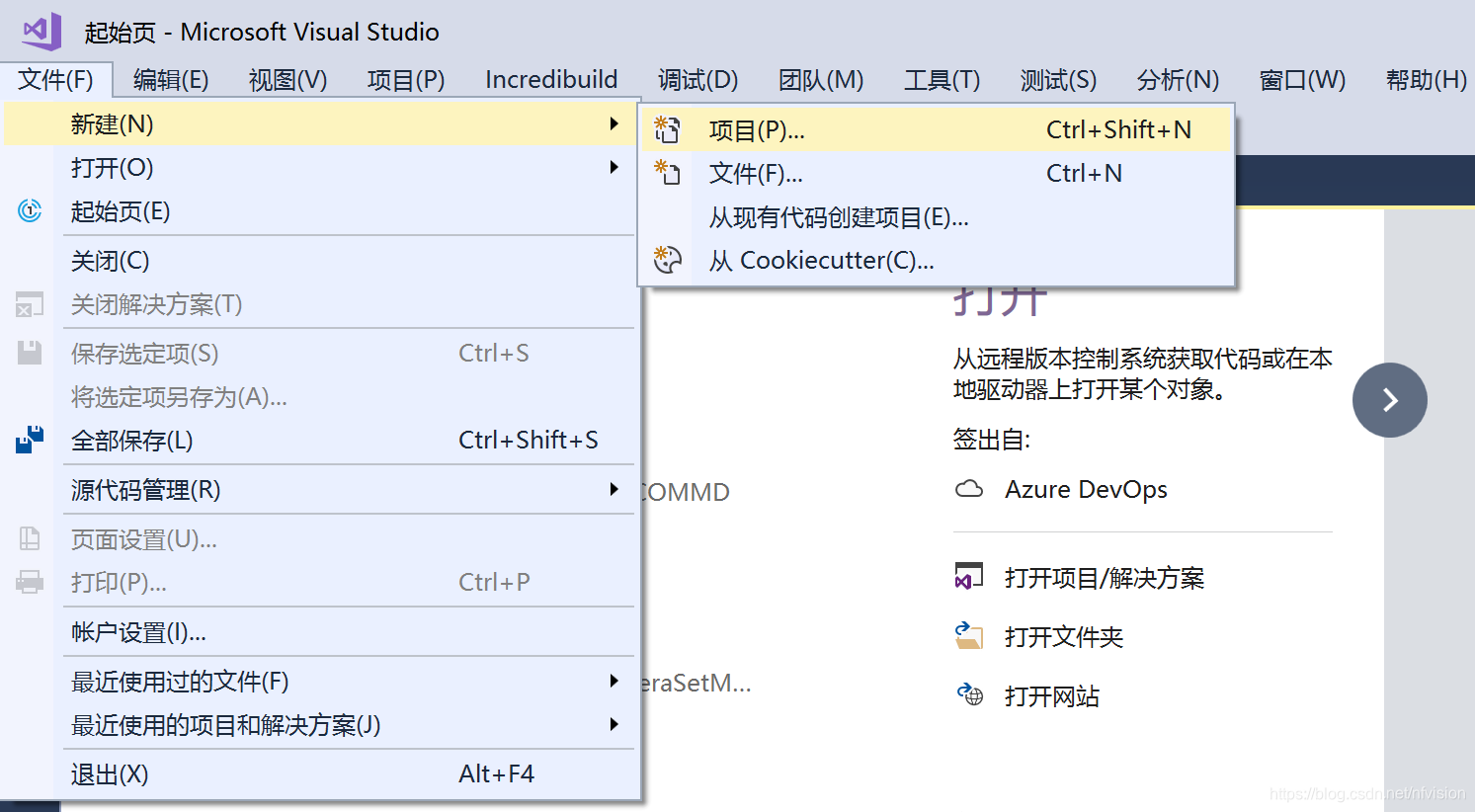The image size is (1475, 812).
Task: Open the 帮助(H) menu
Action: pyautogui.click(x=1426, y=79)
